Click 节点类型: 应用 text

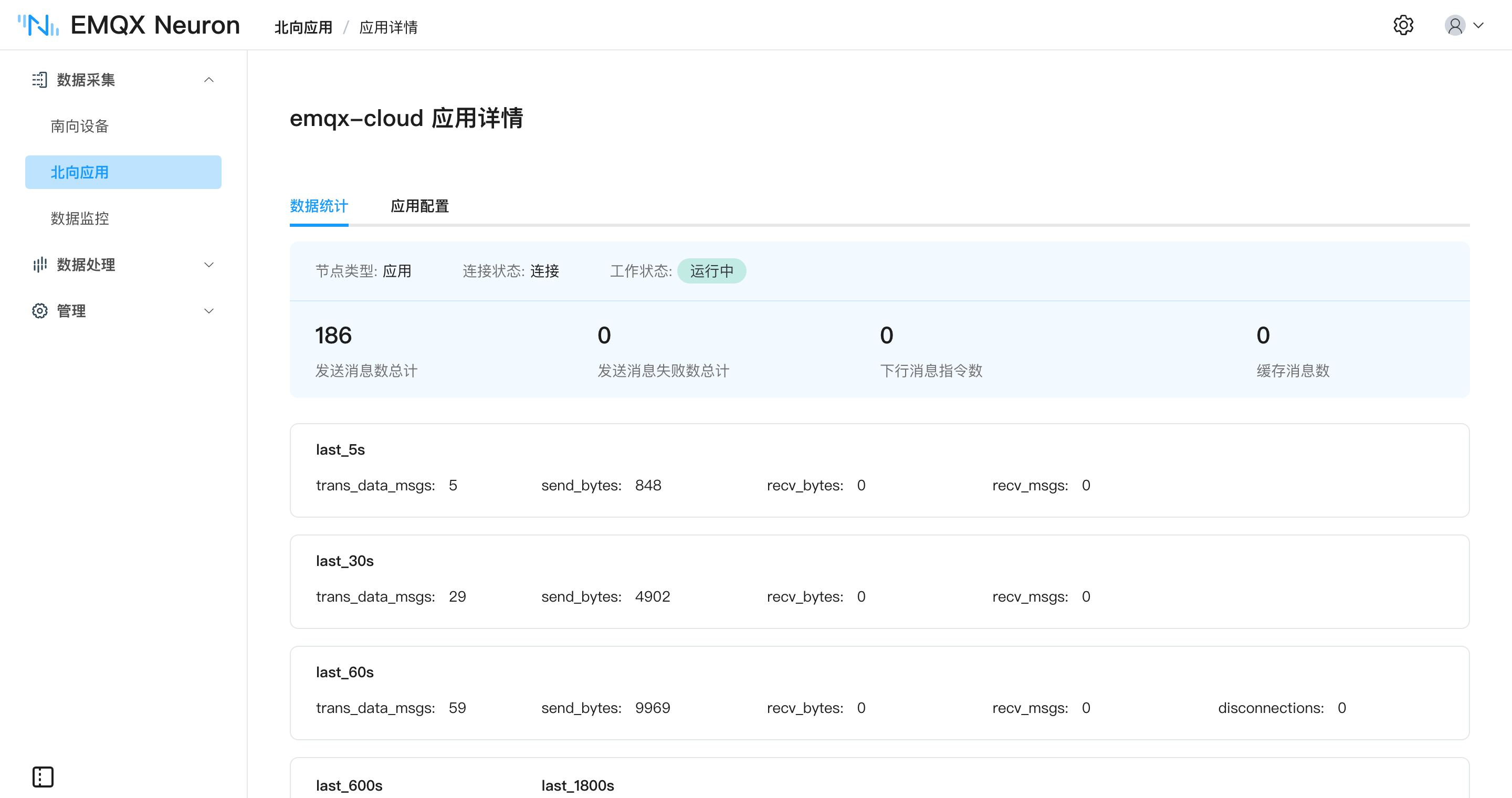(x=363, y=271)
